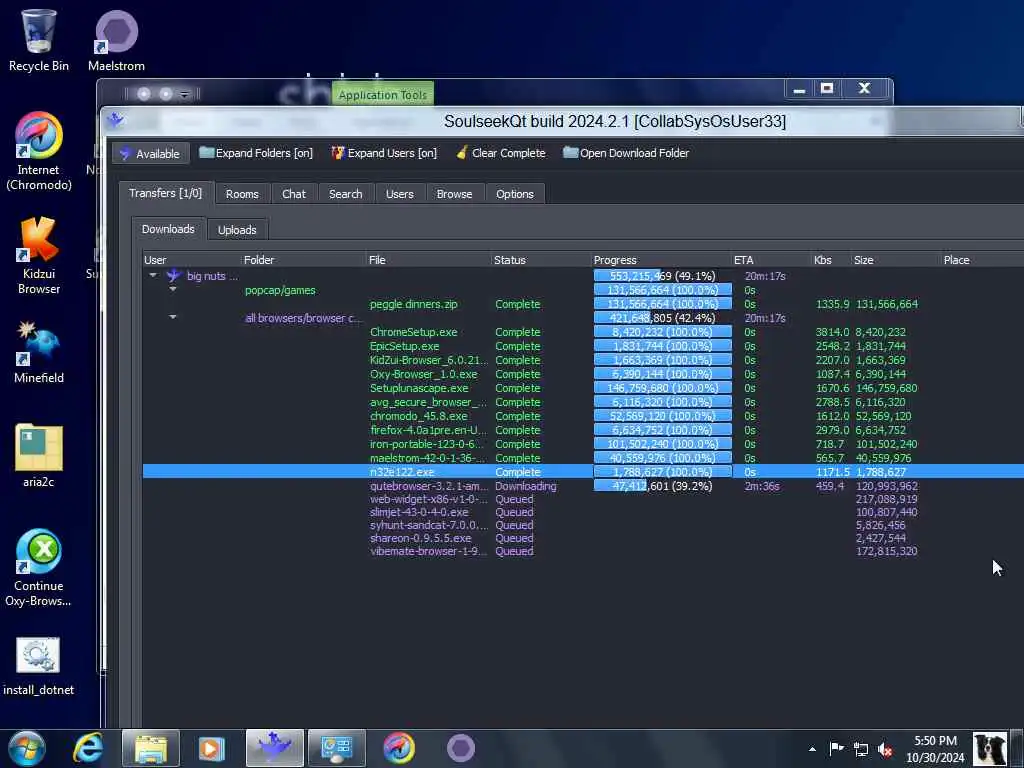Open the Kidzui Browser desktop shortcut

click(39, 256)
